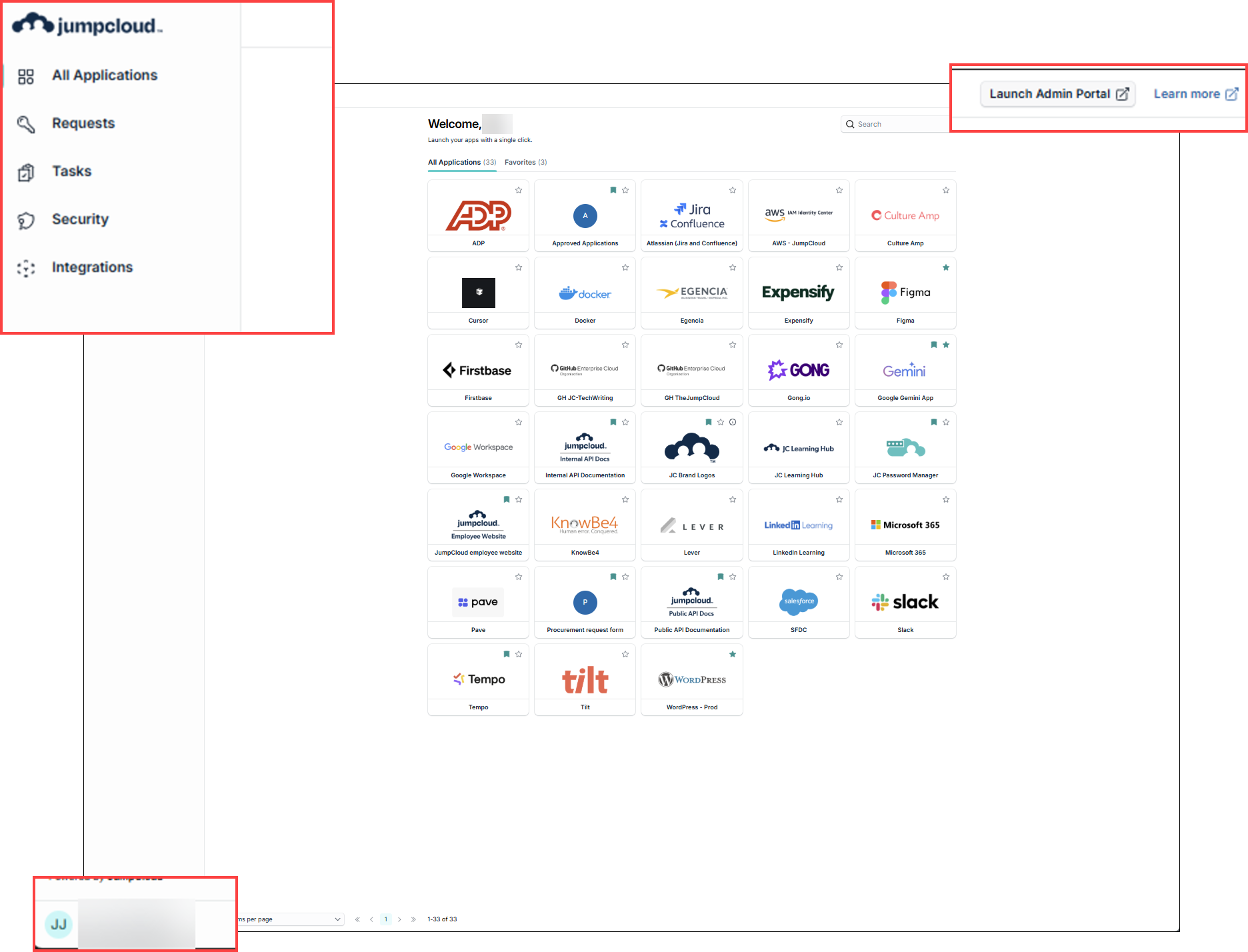Open the Security sidebar section
1248x952 pixels.
click(80, 219)
